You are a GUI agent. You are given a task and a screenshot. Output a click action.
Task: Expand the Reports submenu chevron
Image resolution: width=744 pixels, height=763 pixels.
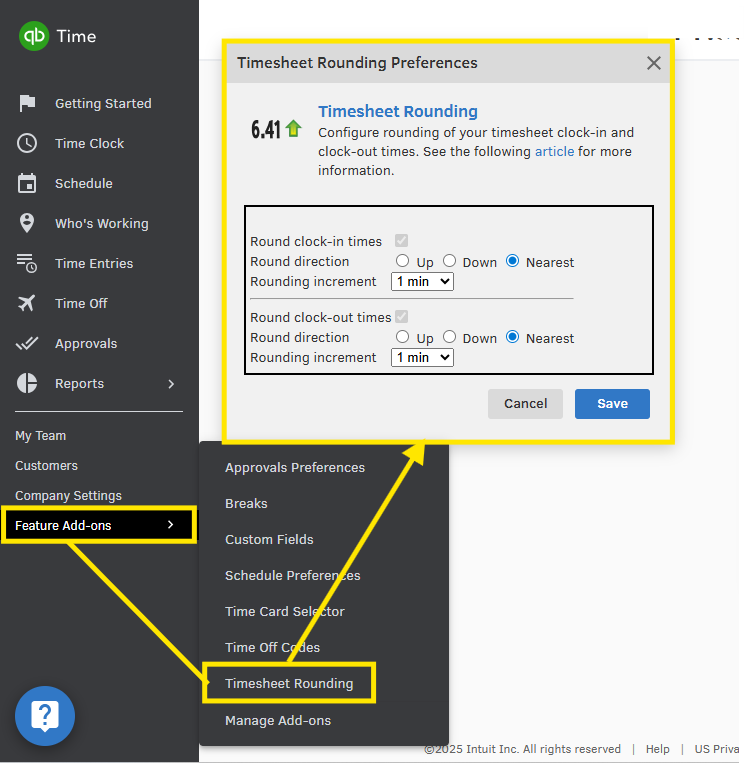171,384
